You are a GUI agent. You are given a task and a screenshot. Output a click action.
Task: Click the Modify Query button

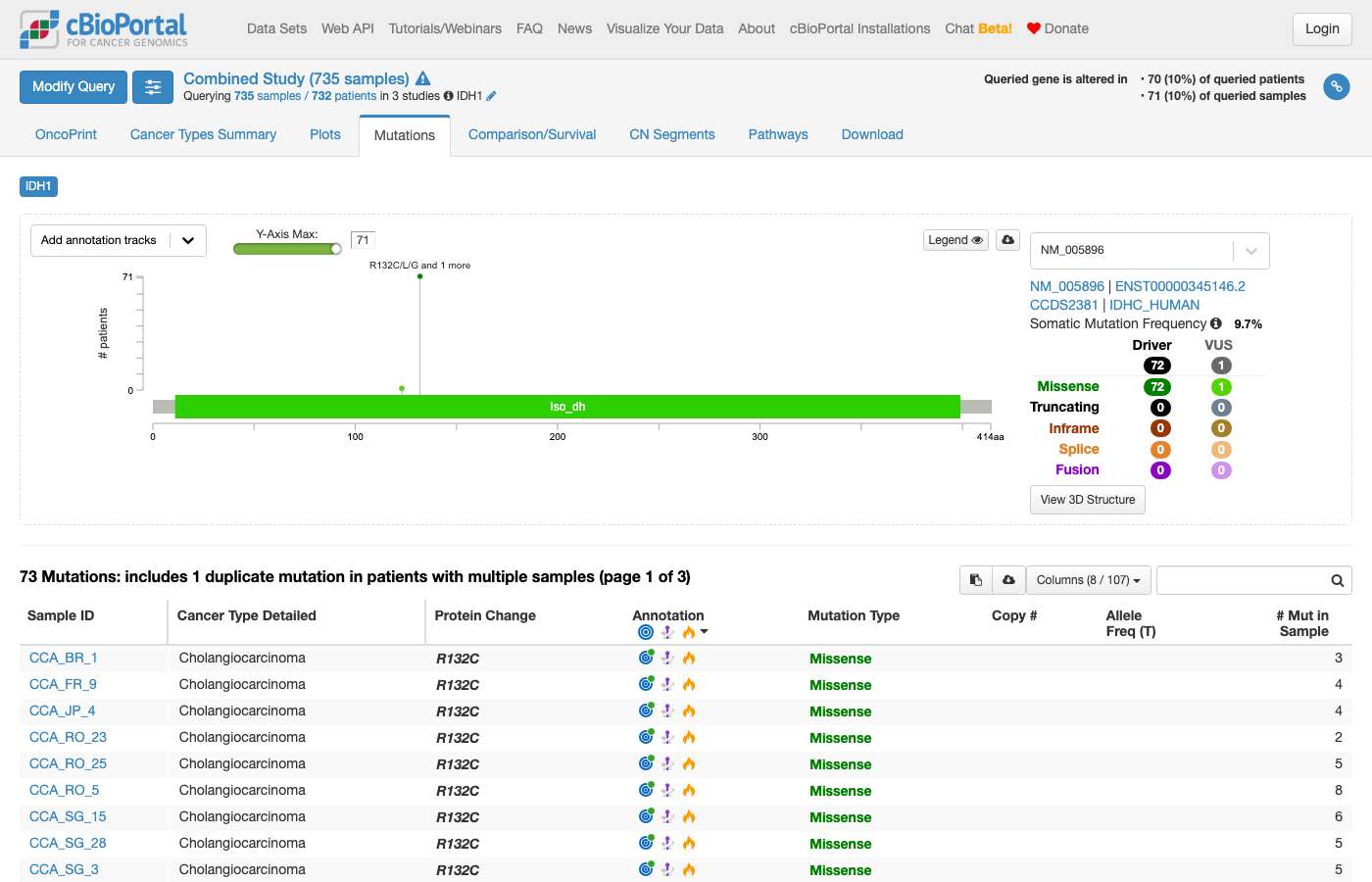click(73, 87)
